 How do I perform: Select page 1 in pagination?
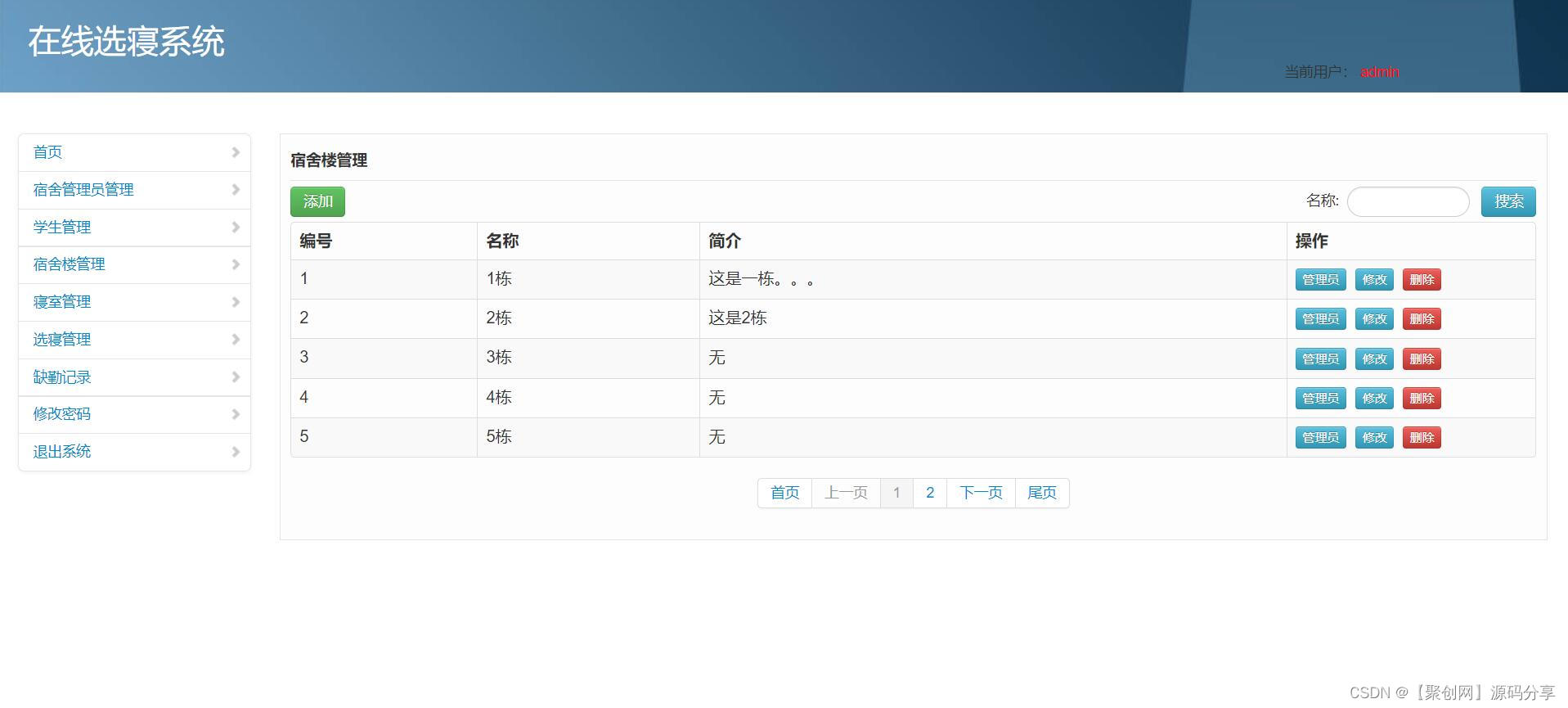[896, 493]
